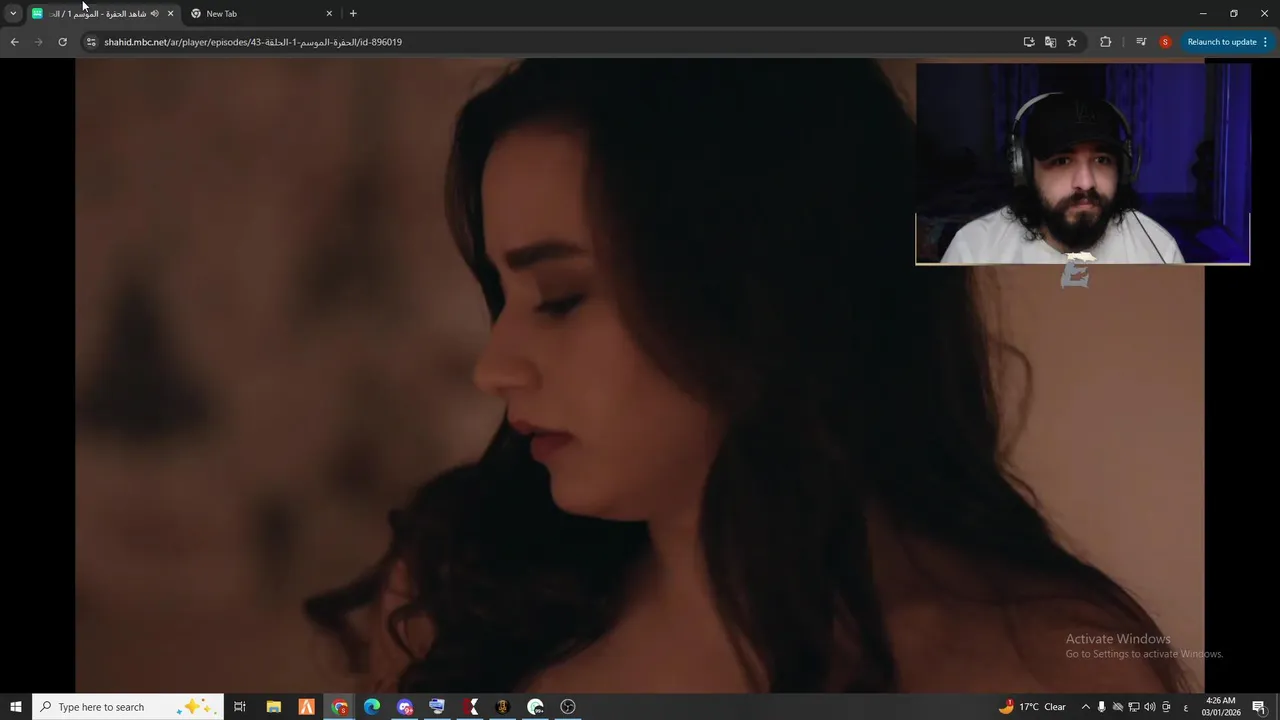Click Relaunch to update button

click(1221, 42)
